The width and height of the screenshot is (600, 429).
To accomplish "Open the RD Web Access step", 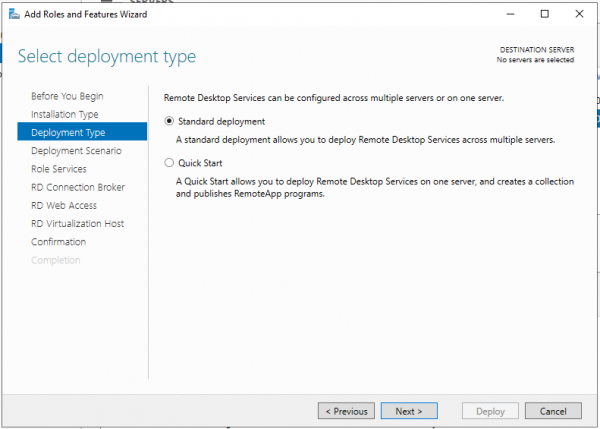I will [66, 205].
